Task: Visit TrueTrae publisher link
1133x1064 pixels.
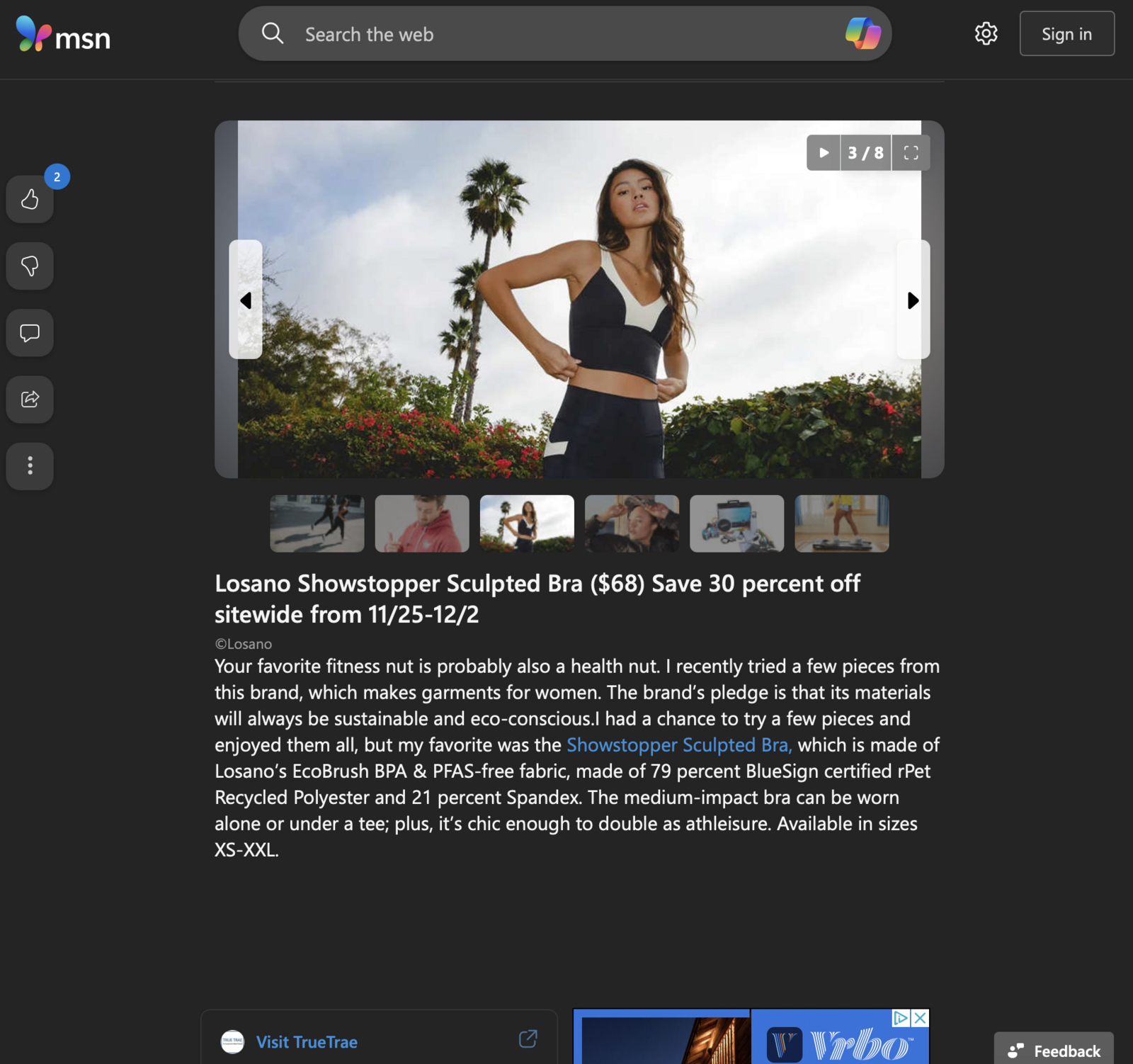Action: [x=307, y=1042]
